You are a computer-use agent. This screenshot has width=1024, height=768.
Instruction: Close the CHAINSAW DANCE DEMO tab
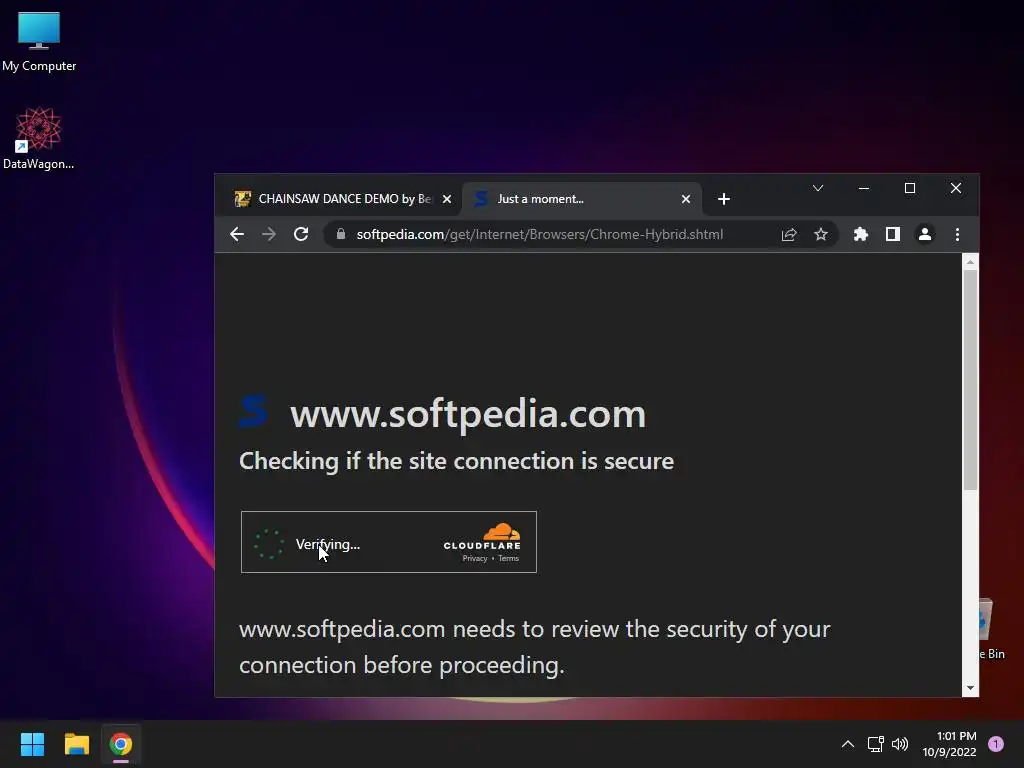pyautogui.click(x=447, y=199)
